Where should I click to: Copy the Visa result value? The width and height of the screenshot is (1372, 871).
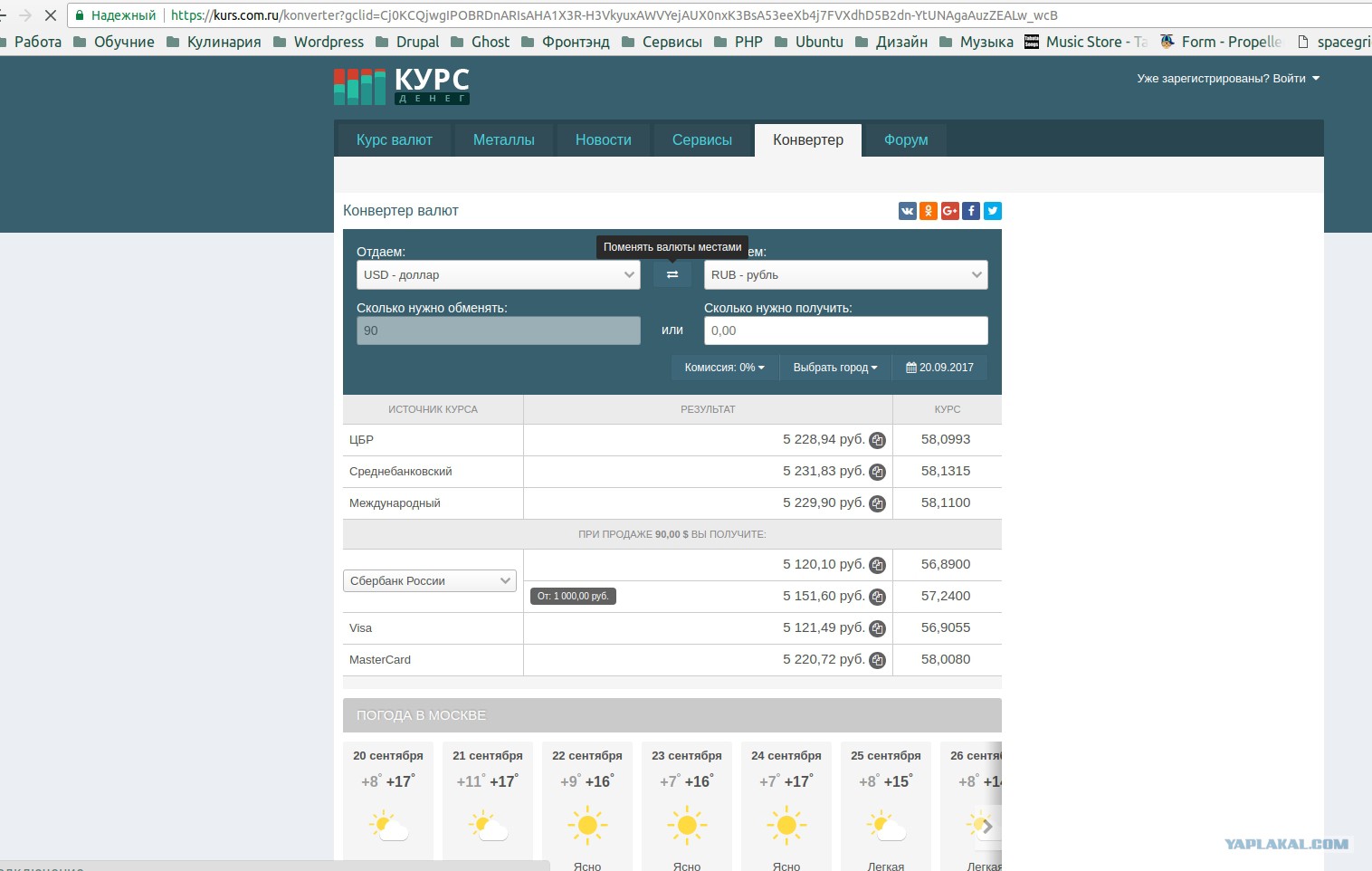877,629
